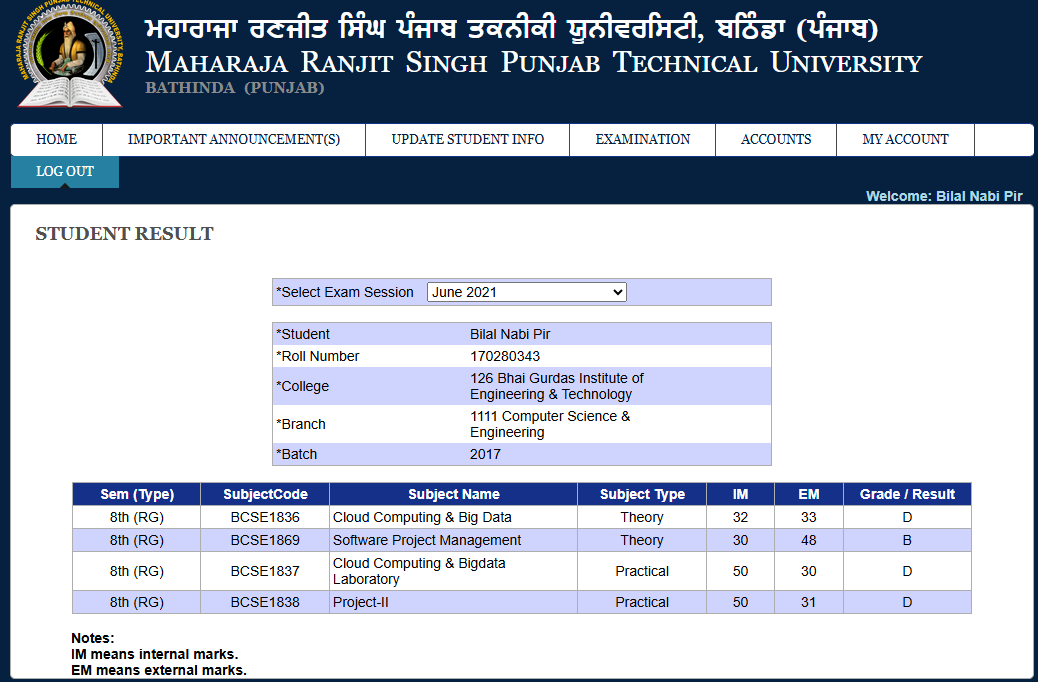Click the Project-II subject name
Image resolution: width=1038 pixels, height=682 pixels.
(x=360, y=602)
